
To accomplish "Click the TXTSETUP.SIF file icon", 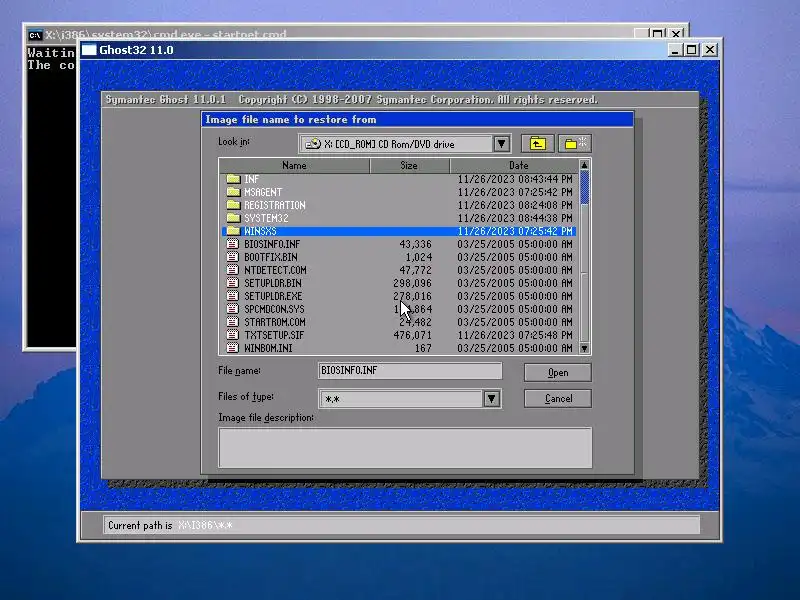I will tap(233, 335).
